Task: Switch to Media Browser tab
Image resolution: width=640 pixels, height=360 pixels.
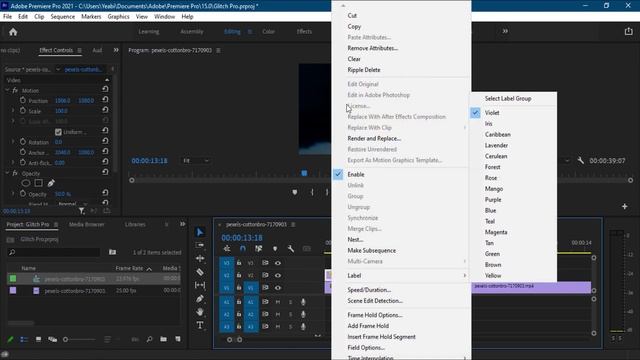Action: click(87, 224)
